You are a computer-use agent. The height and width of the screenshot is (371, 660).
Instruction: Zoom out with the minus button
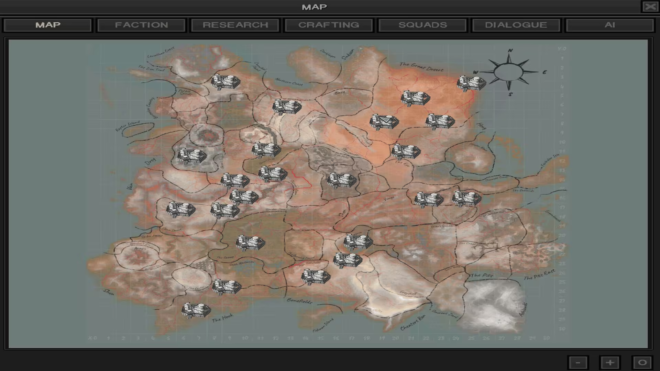coord(578,362)
